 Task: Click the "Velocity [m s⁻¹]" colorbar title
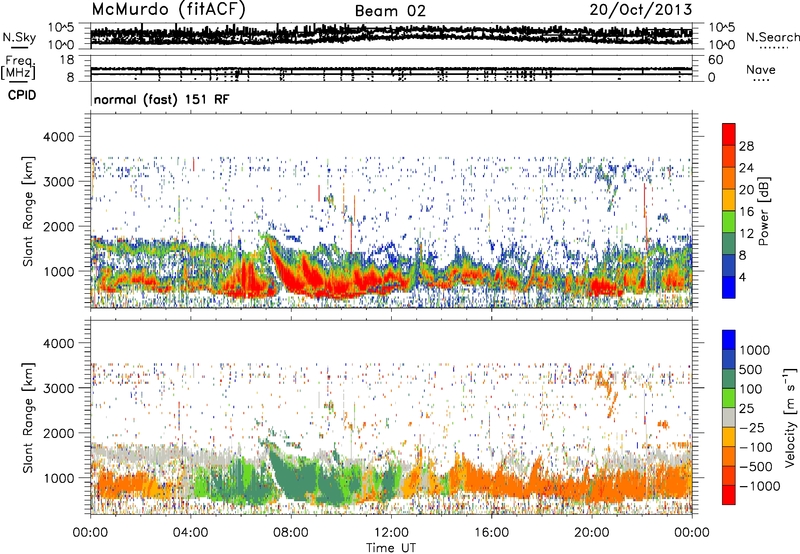point(790,417)
